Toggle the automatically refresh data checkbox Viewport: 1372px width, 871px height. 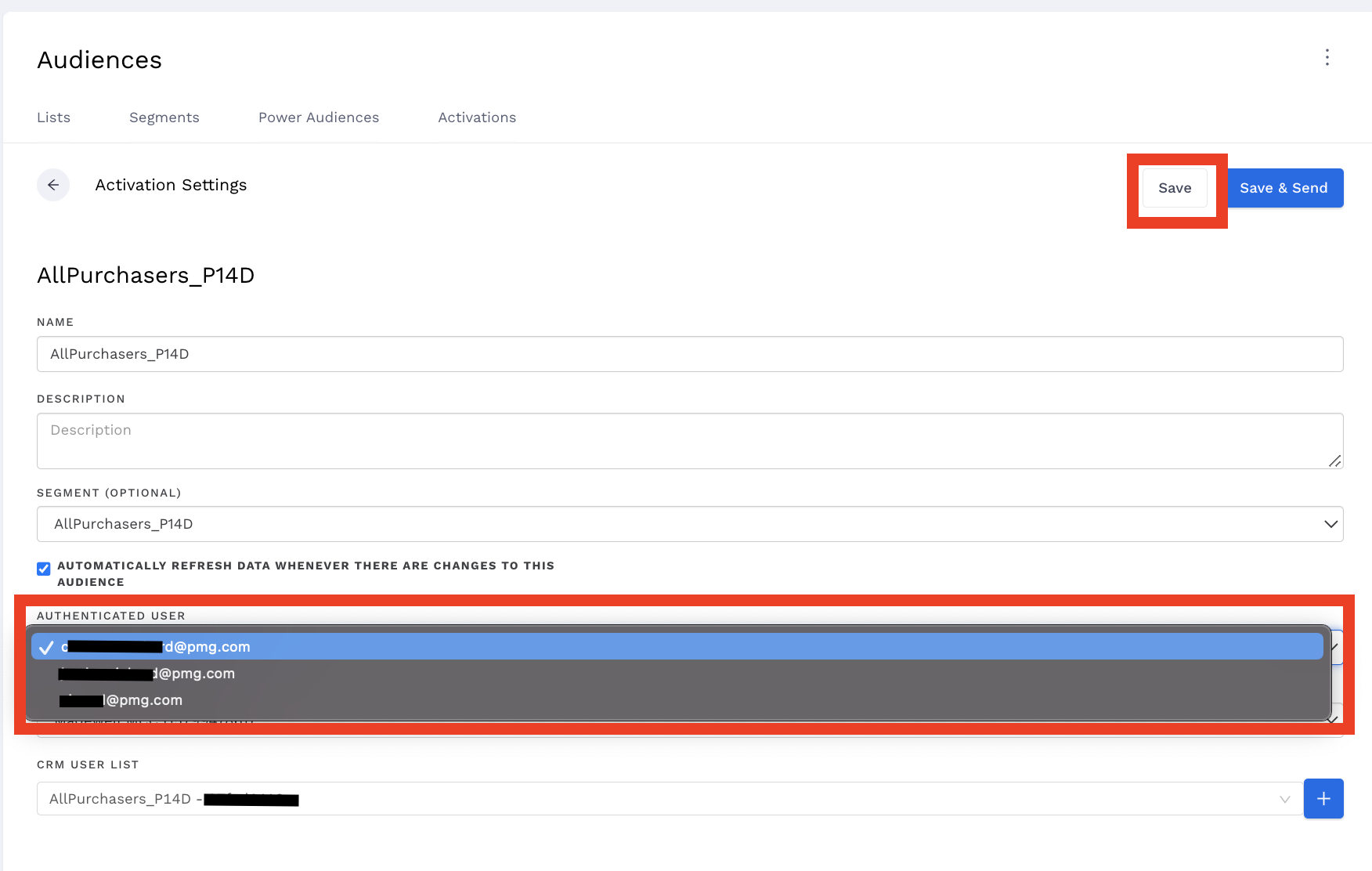(x=44, y=569)
